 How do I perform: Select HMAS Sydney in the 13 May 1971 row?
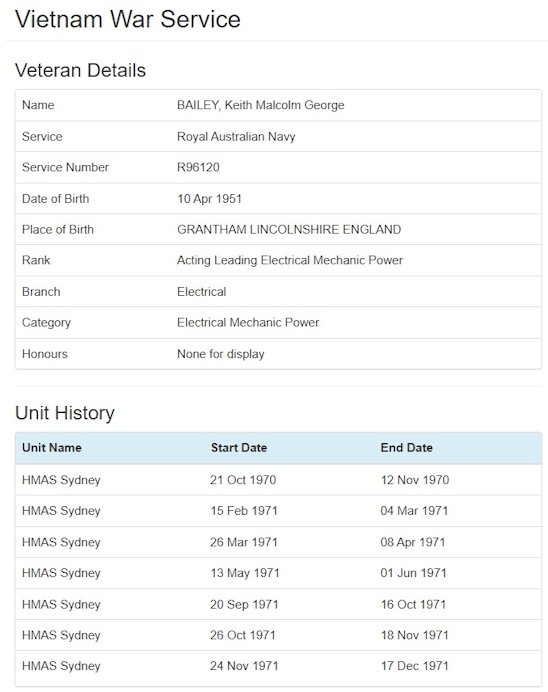click(x=61, y=573)
